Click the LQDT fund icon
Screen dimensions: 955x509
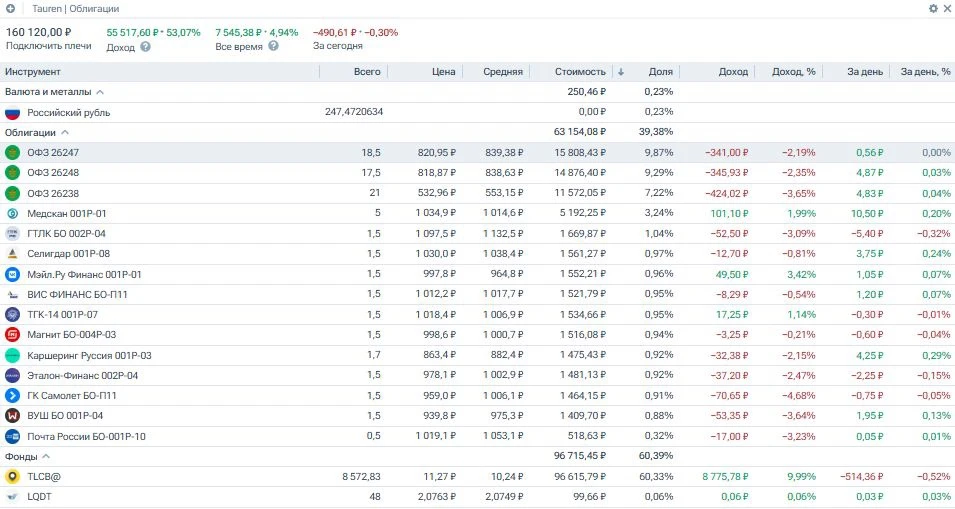[12, 497]
